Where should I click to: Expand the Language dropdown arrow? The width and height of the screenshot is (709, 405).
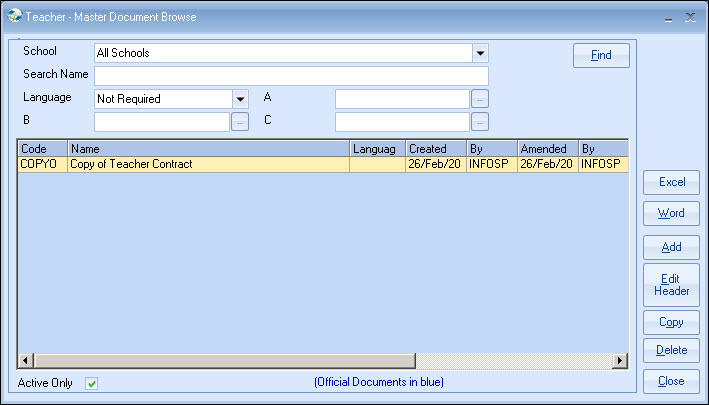[240, 99]
